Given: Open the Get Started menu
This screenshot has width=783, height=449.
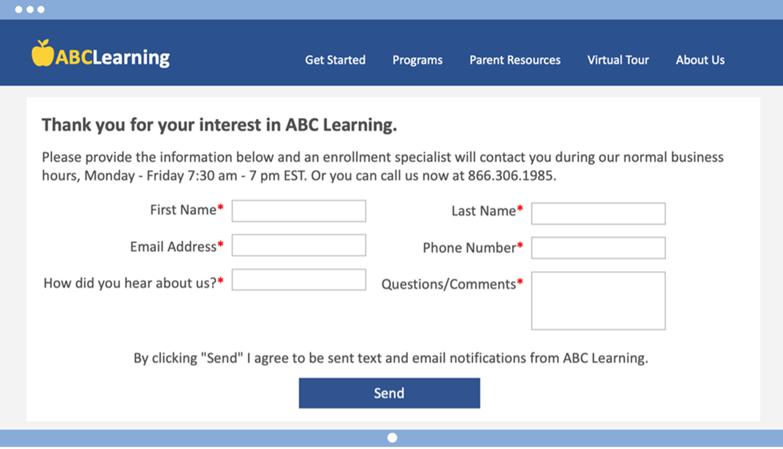Looking at the screenshot, I should coord(335,60).
